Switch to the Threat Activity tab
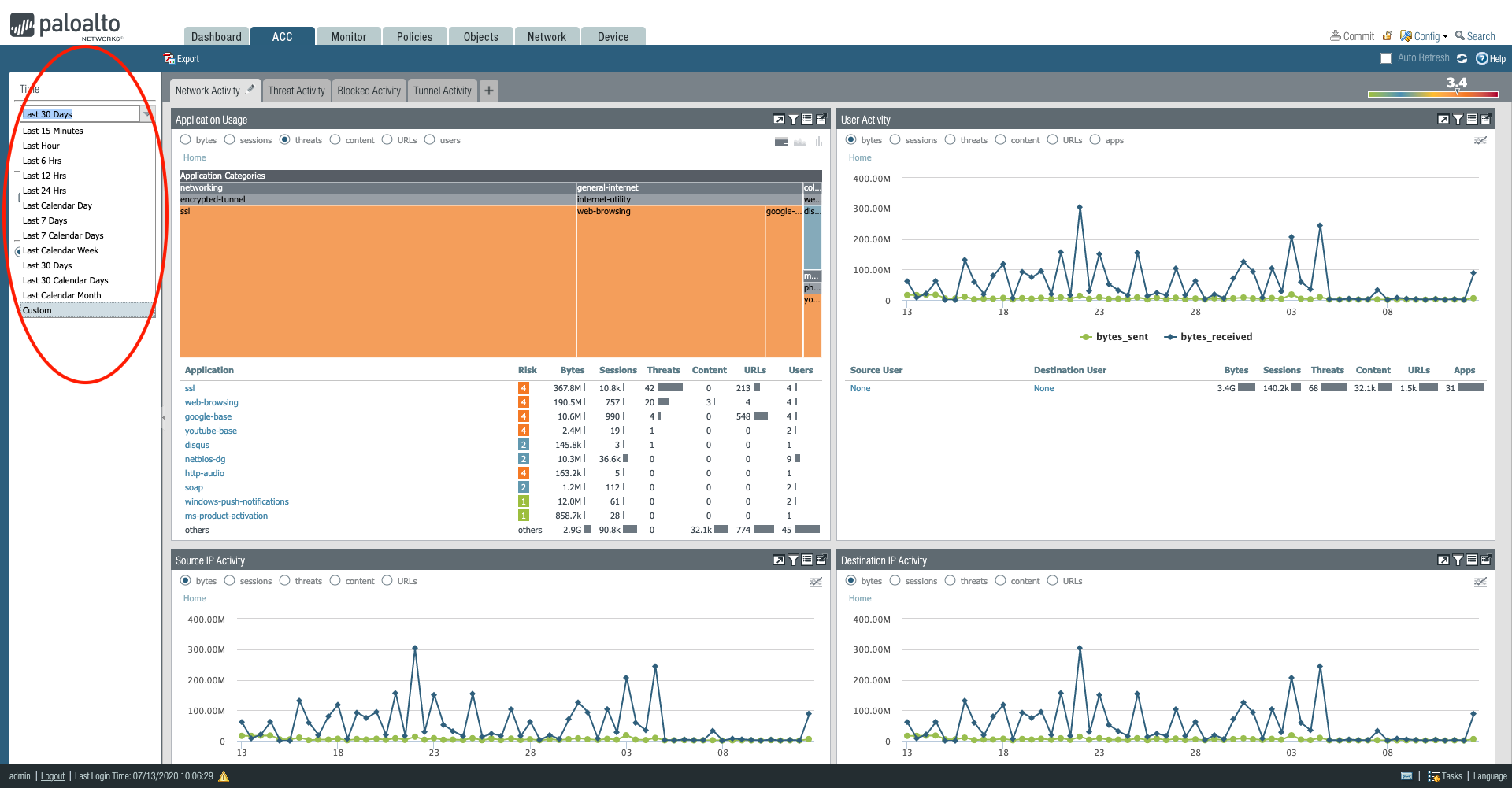The height and width of the screenshot is (788, 1512). coord(296,91)
